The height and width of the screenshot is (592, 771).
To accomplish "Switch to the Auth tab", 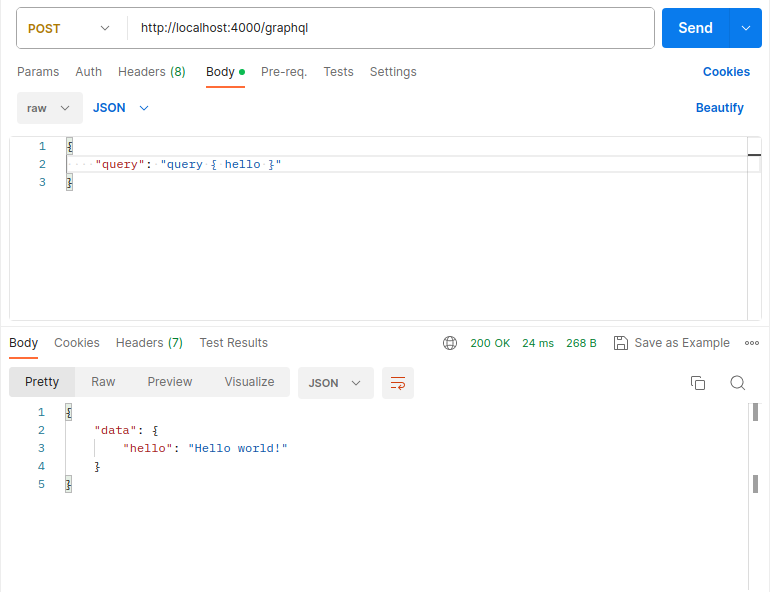I will coord(89,72).
